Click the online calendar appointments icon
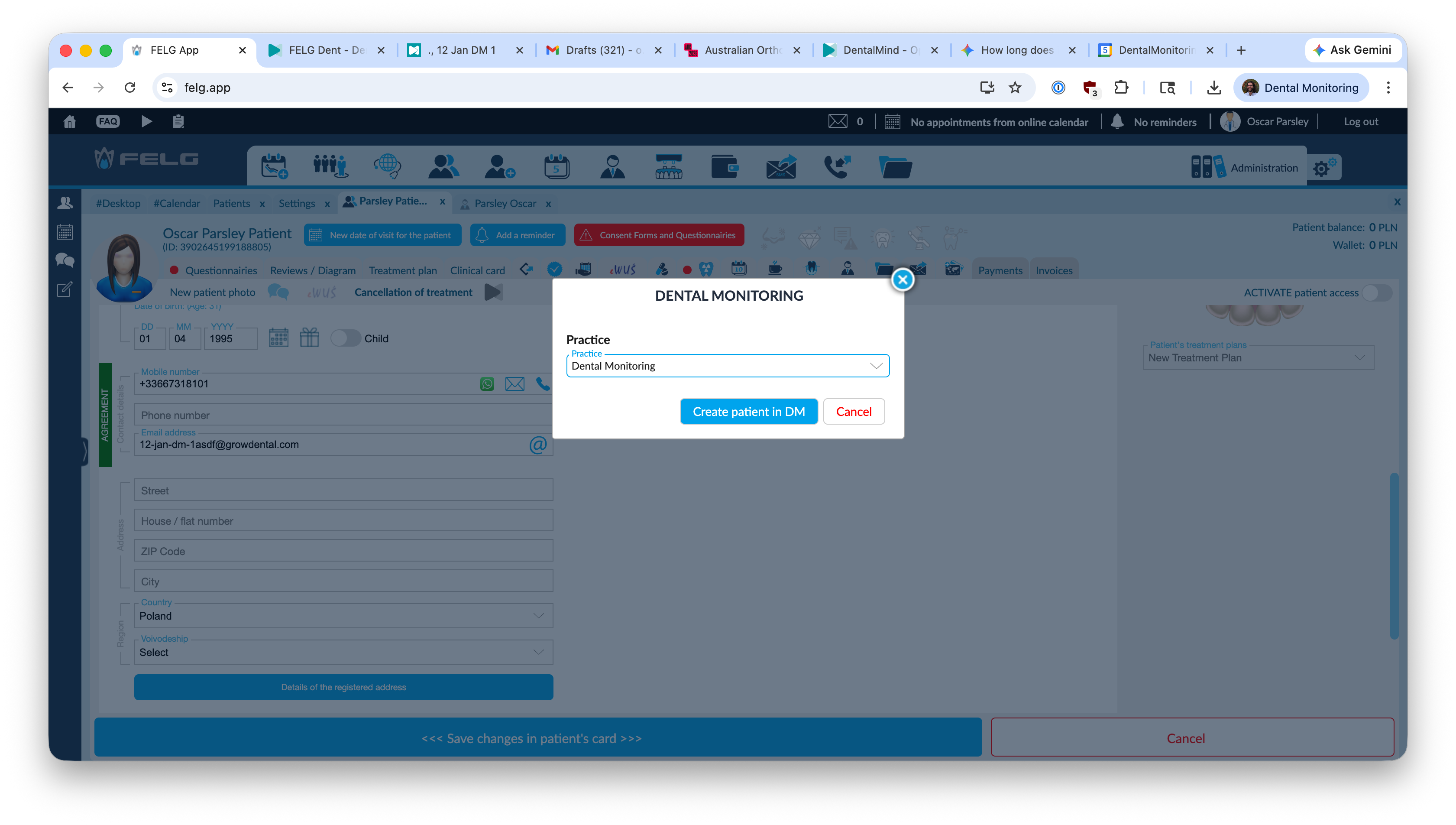 point(892,121)
